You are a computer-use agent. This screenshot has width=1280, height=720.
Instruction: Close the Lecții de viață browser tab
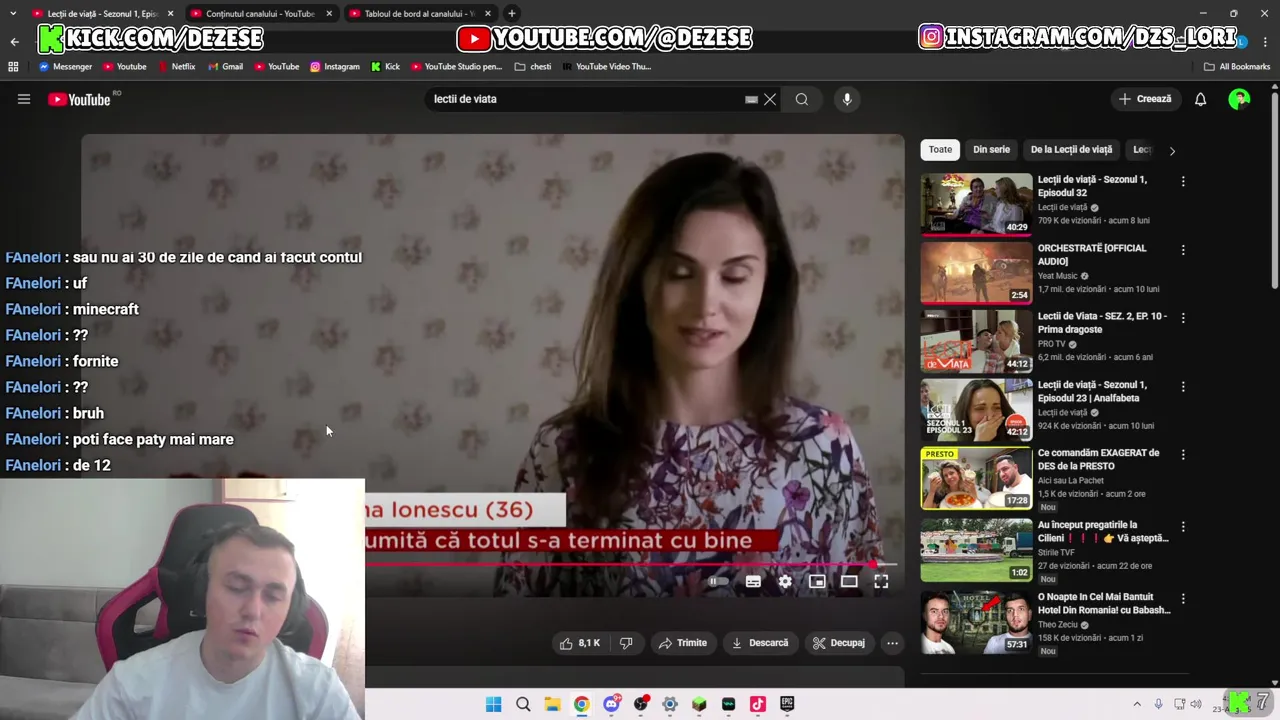click(x=170, y=13)
